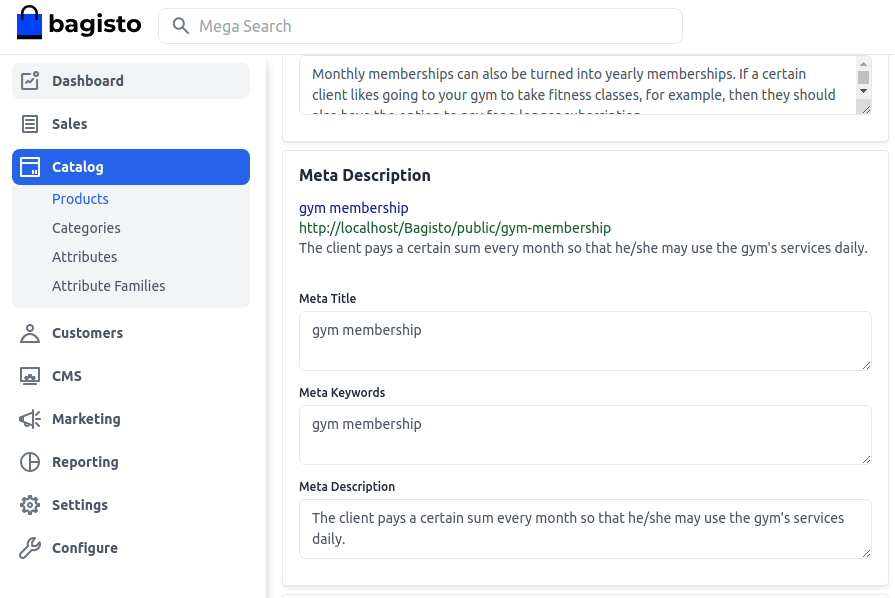Image resolution: width=895 pixels, height=598 pixels.
Task: Click the Reporting pie chart icon
Action: [30, 462]
